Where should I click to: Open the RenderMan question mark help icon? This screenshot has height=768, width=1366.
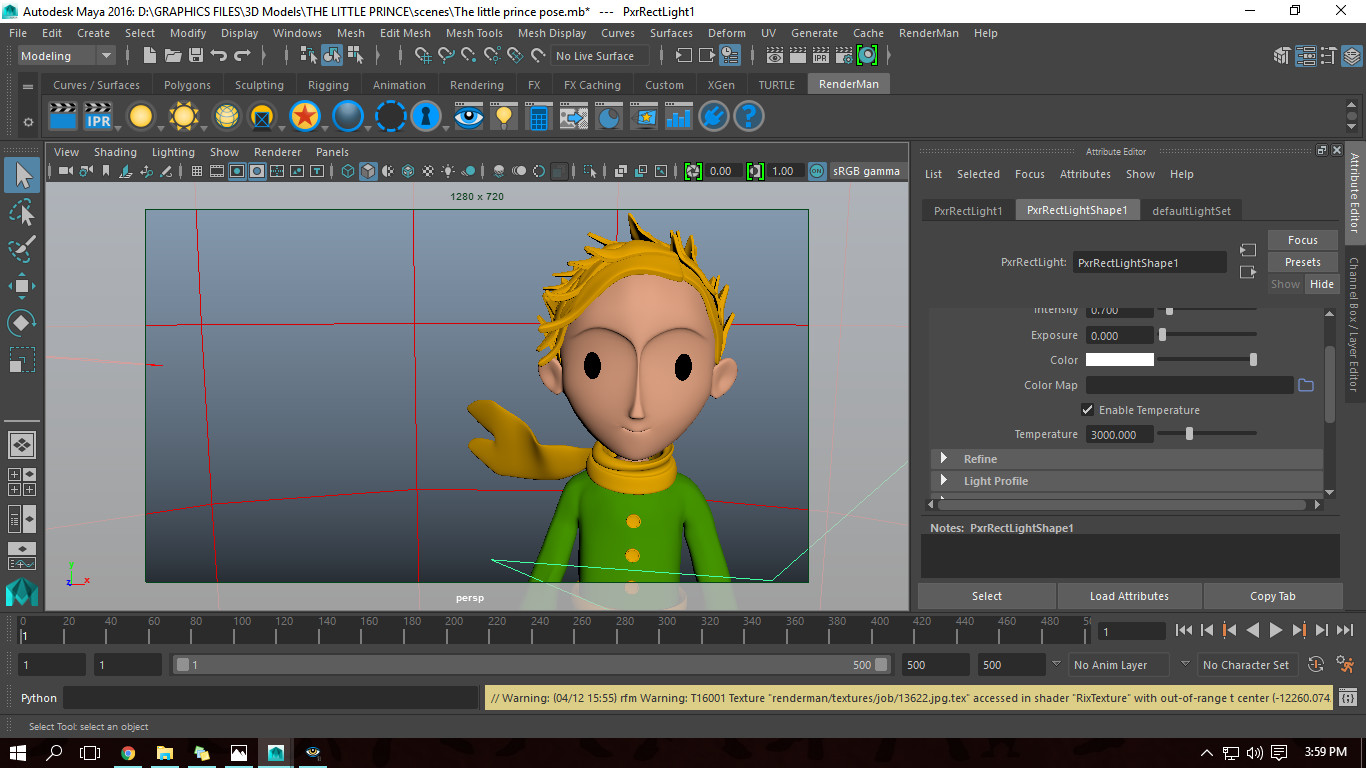pyautogui.click(x=748, y=117)
